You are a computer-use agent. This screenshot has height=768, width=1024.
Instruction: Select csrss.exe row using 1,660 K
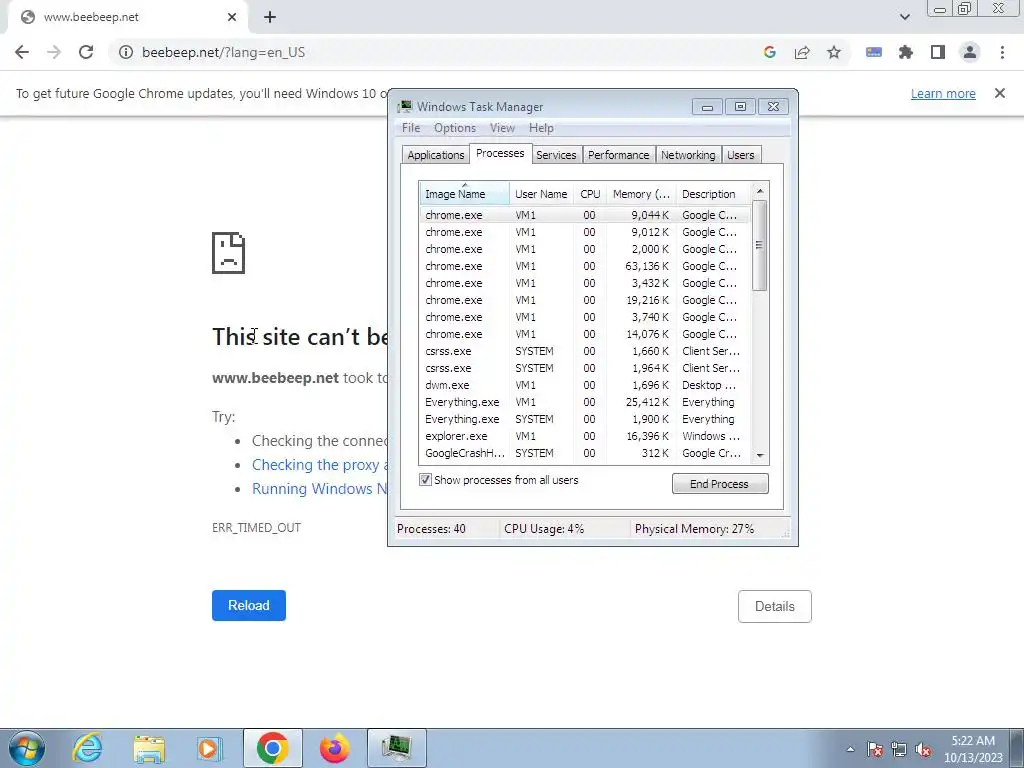(x=584, y=351)
